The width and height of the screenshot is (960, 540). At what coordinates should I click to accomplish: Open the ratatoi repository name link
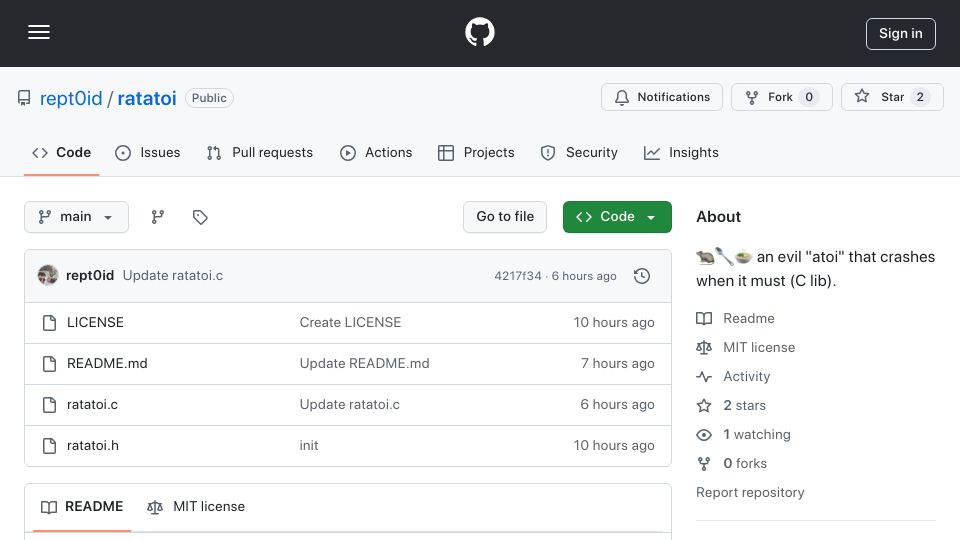[x=147, y=98]
